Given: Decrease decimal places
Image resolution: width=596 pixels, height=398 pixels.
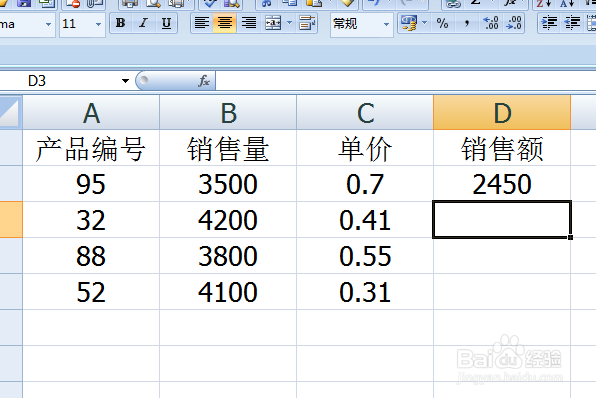Looking at the screenshot, I should [514, 24].
